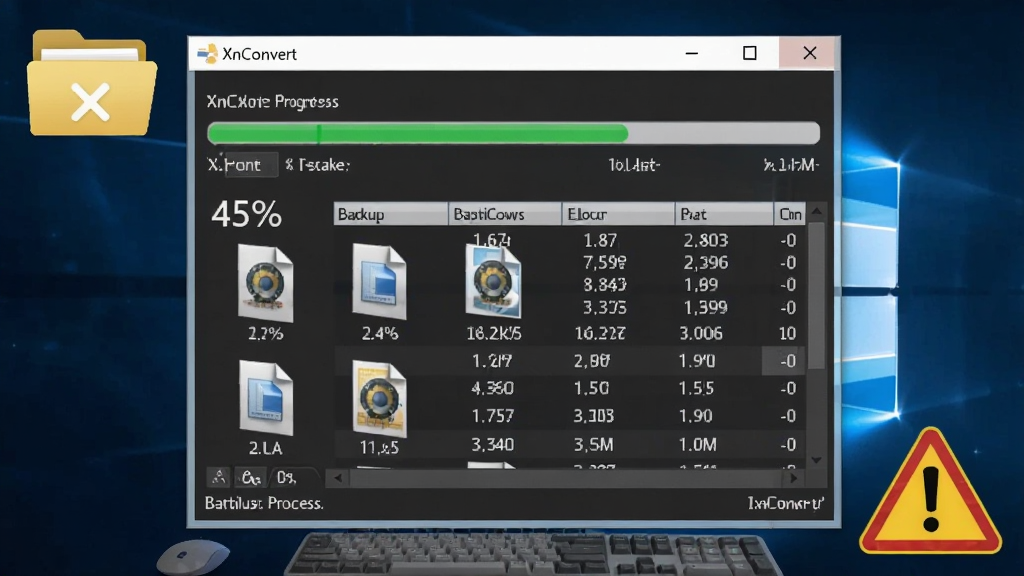The height and width of the screenshot is (576, 1024).
Task: Click the '%1.bM-' text at right
Action: point(791,165)
